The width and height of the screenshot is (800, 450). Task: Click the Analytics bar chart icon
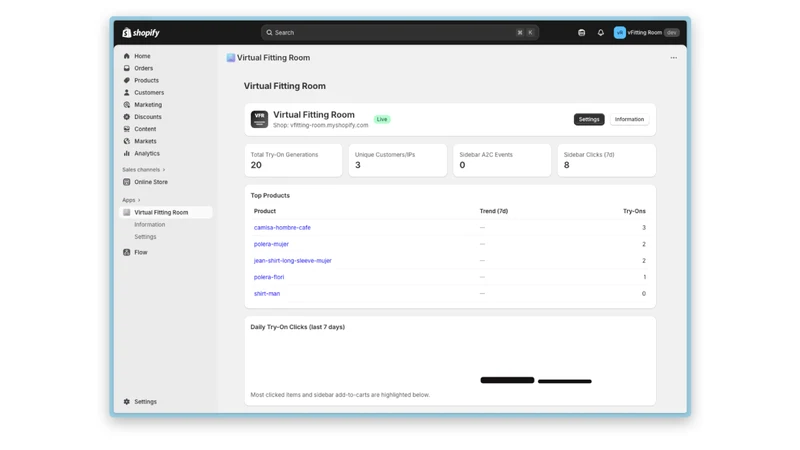pyautogui.click(x=127, y=154)
